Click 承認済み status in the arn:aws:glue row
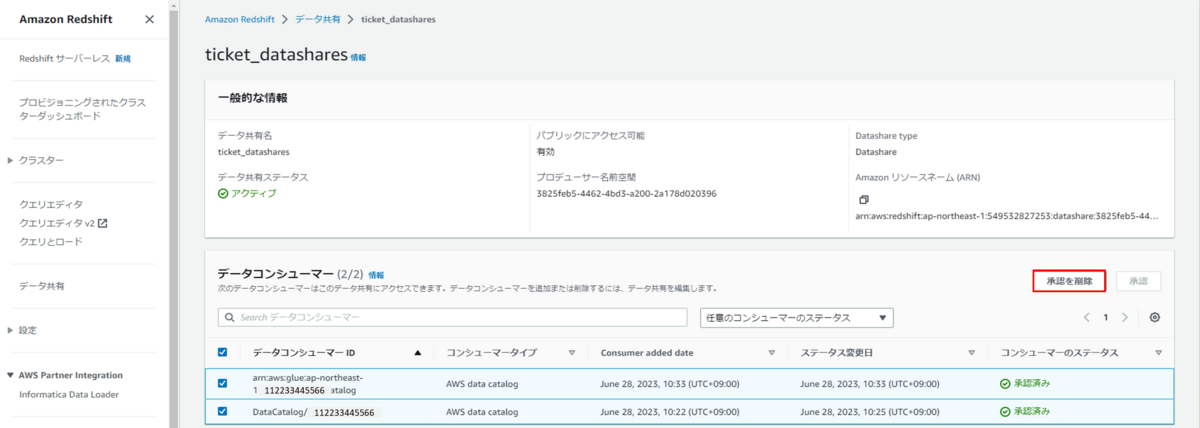The width and height of the screenshot is (1200, 428). pos(1031,383)
